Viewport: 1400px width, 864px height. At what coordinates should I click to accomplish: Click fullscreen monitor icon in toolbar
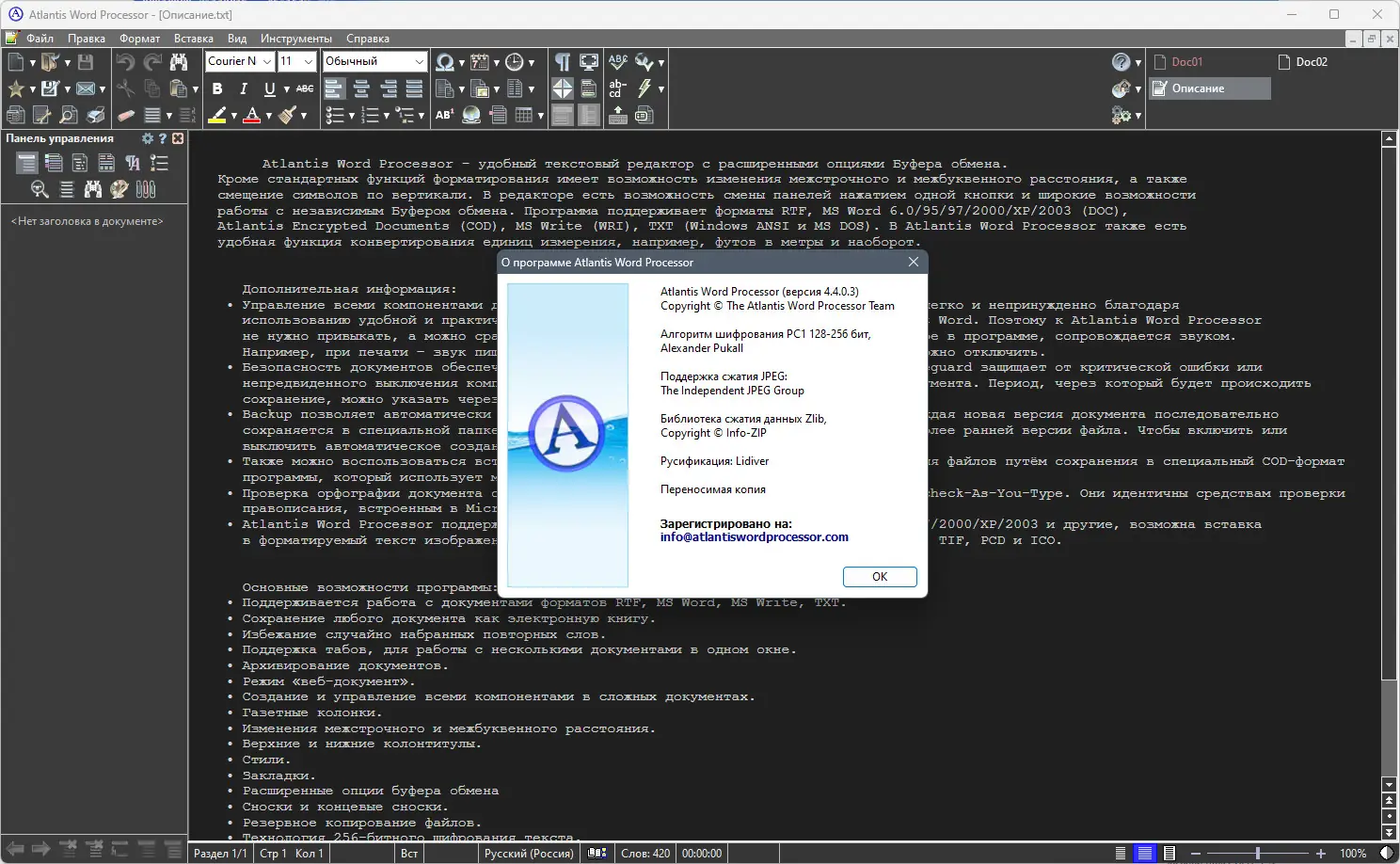click(589, 62)
